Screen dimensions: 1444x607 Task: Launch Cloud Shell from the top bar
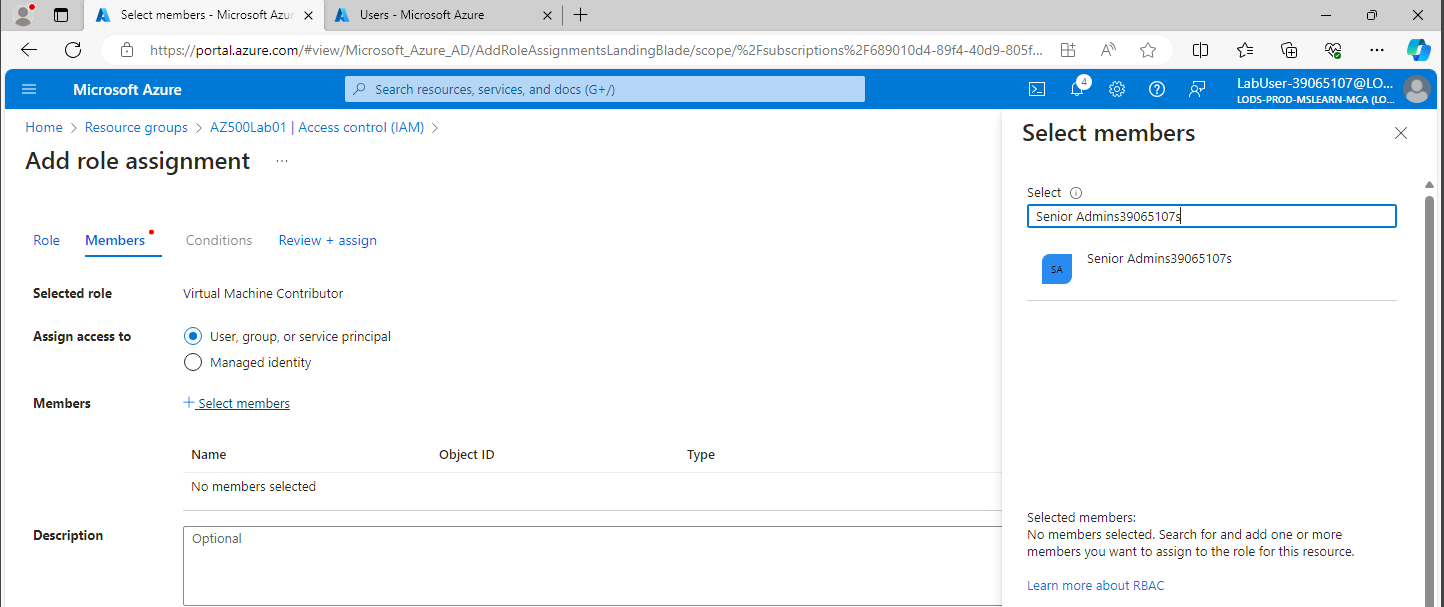[1038, 89]
